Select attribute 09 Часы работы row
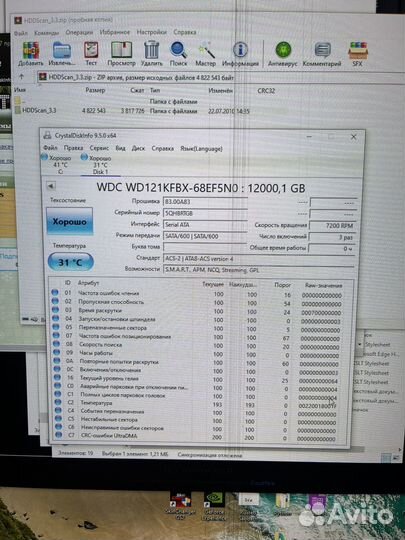 [197, 354]
